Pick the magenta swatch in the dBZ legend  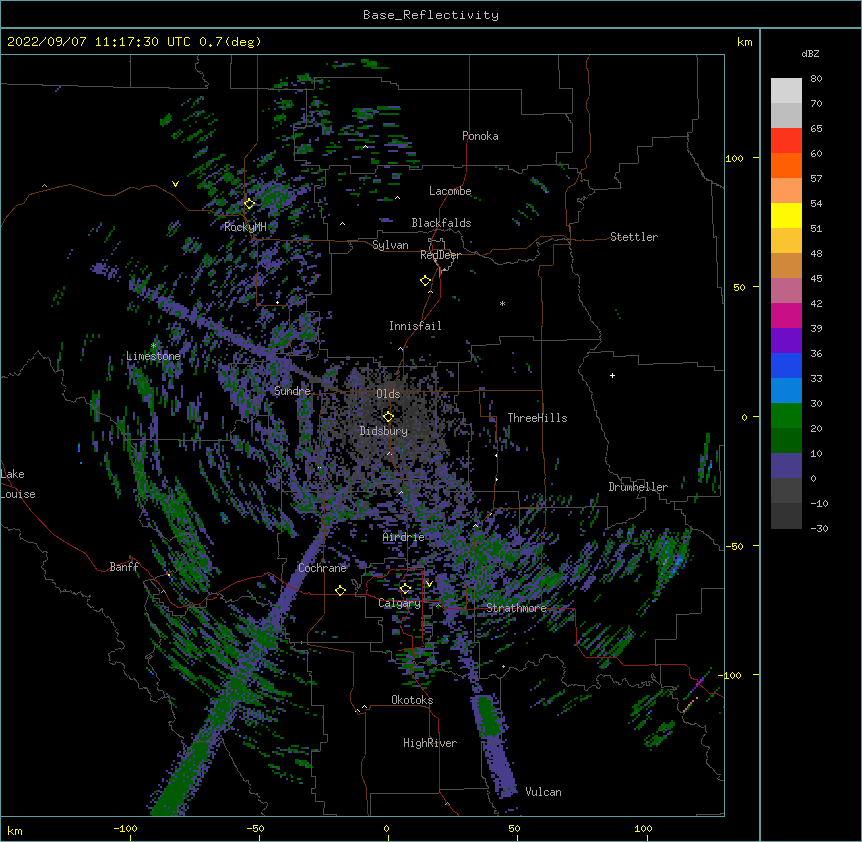pos(786,315)
